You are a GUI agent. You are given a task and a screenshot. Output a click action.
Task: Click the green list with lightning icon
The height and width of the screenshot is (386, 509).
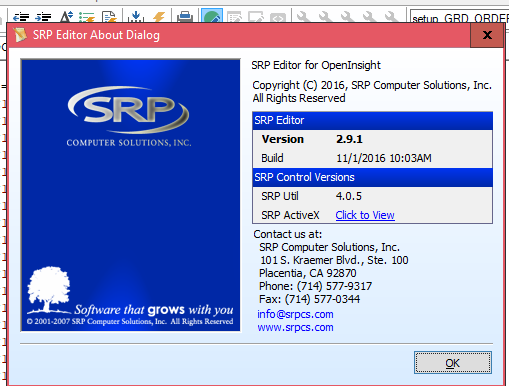[87, 17]
